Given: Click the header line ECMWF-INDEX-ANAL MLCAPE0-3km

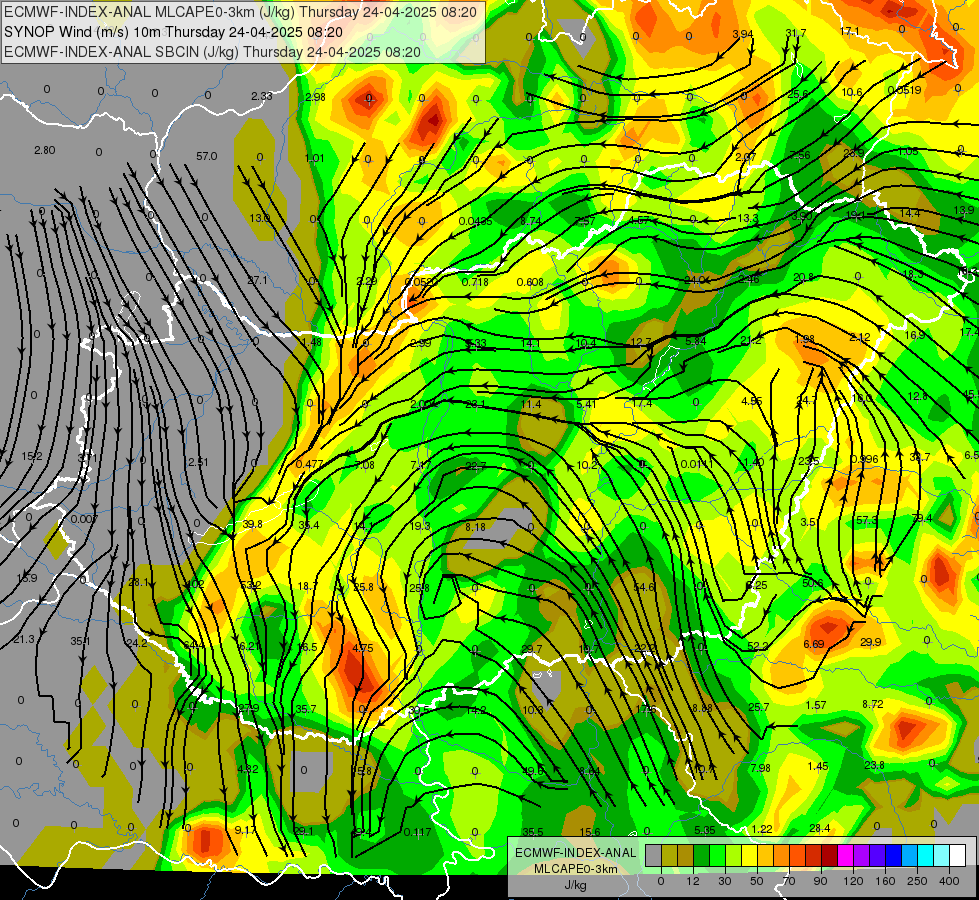Looking at the screenshot, I should point(240,12).
